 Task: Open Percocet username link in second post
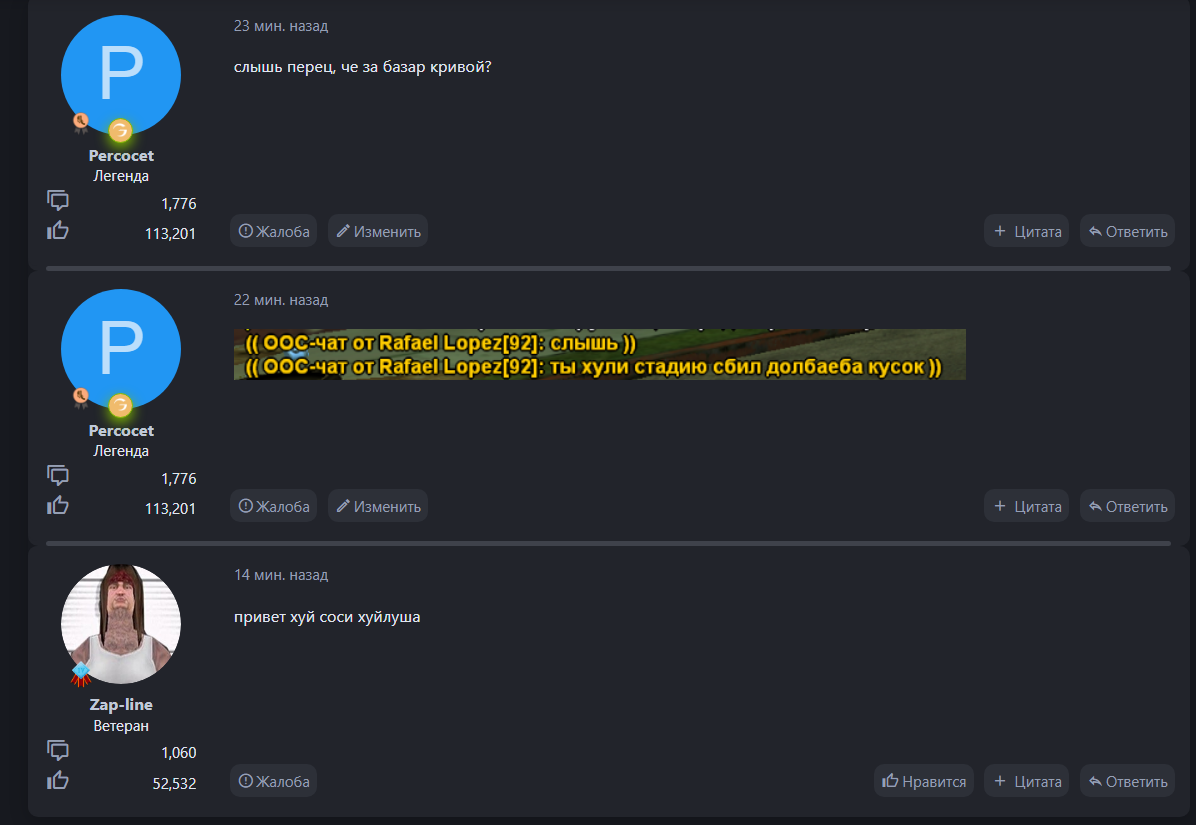click(121, 430)
